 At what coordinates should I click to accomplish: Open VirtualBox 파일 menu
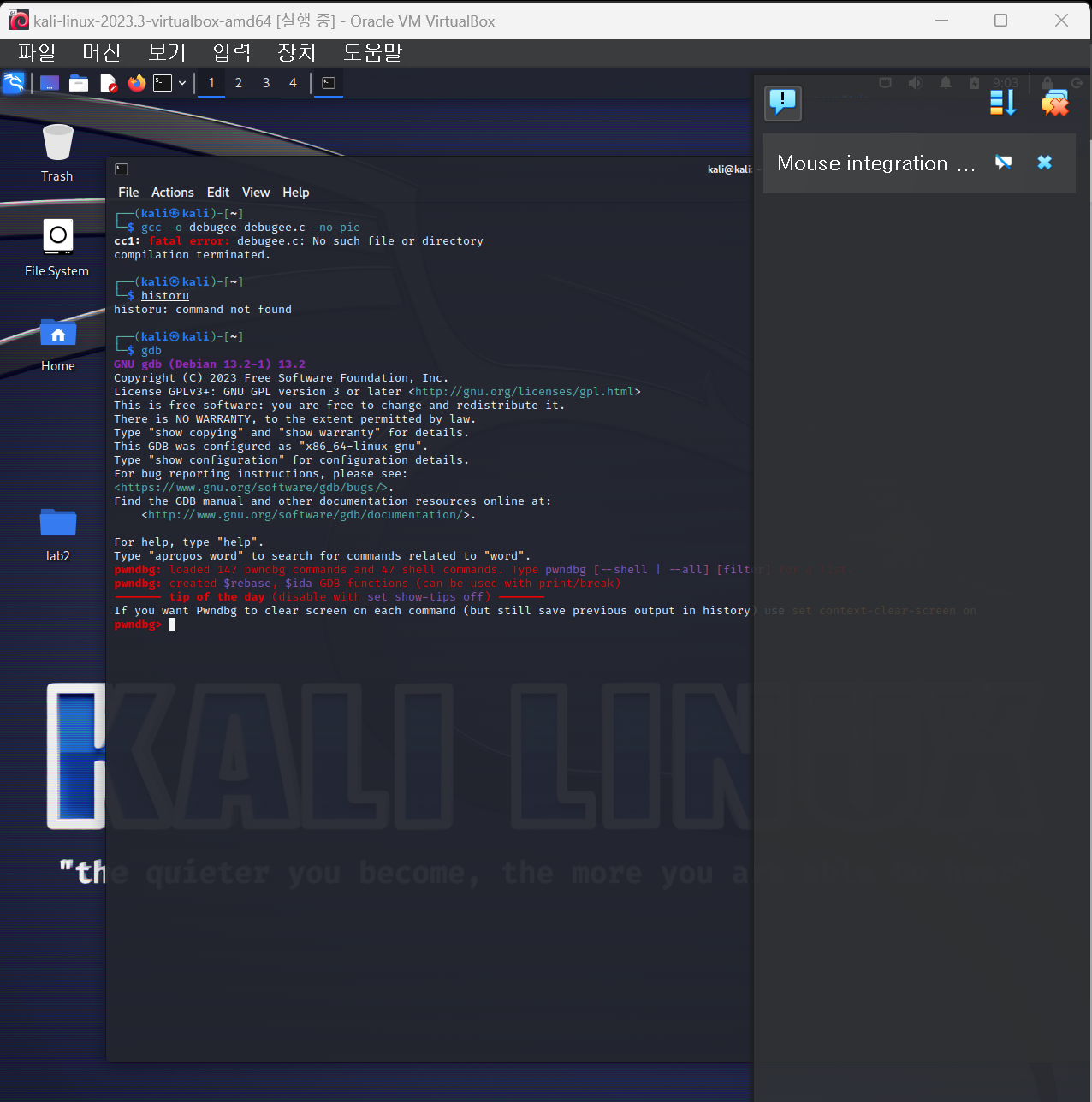[37, 52]
